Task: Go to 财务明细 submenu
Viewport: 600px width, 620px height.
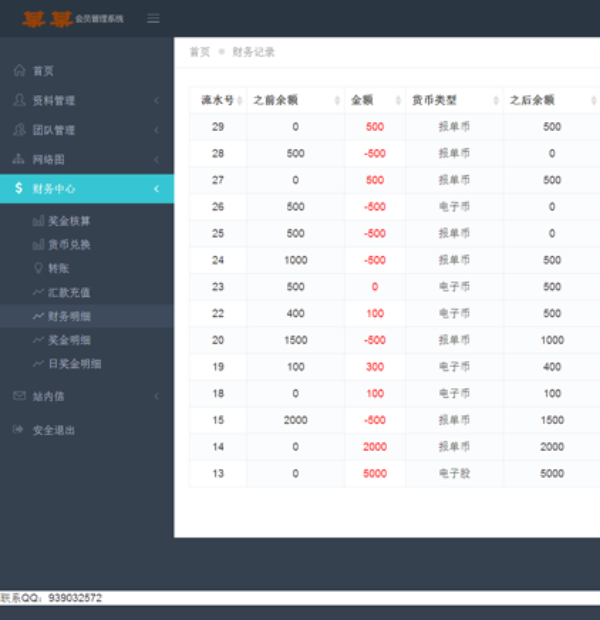Action: click(87, 316)
